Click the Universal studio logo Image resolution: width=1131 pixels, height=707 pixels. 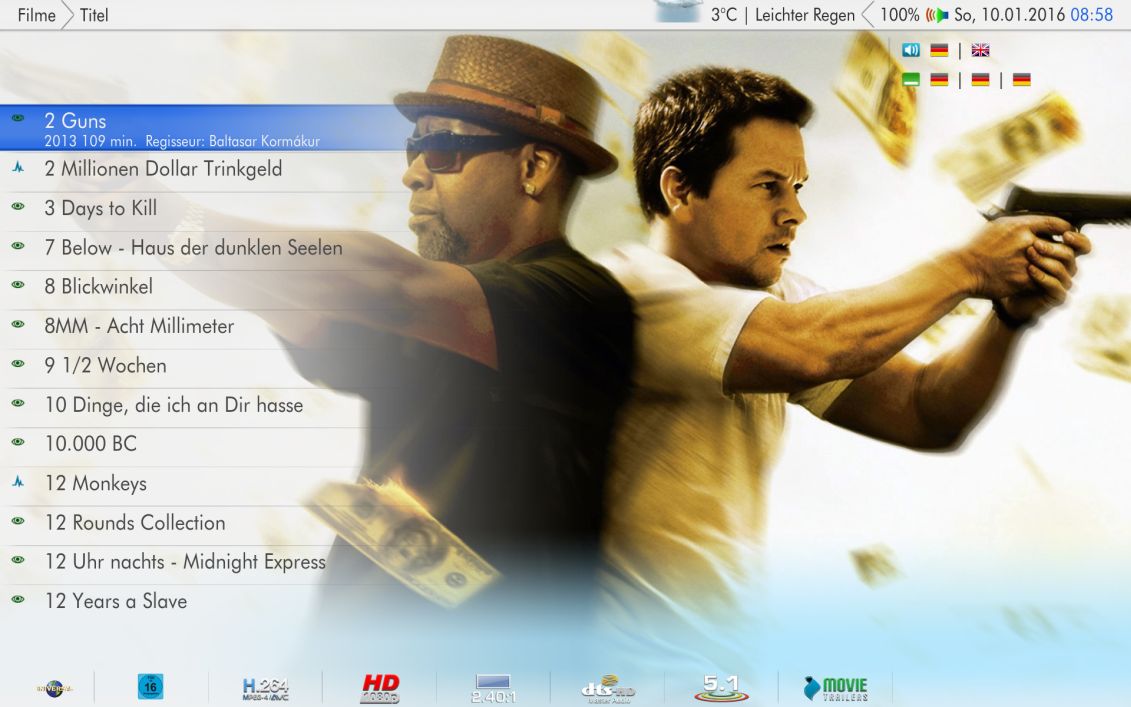pyautogui.click(x=55, y=688)
